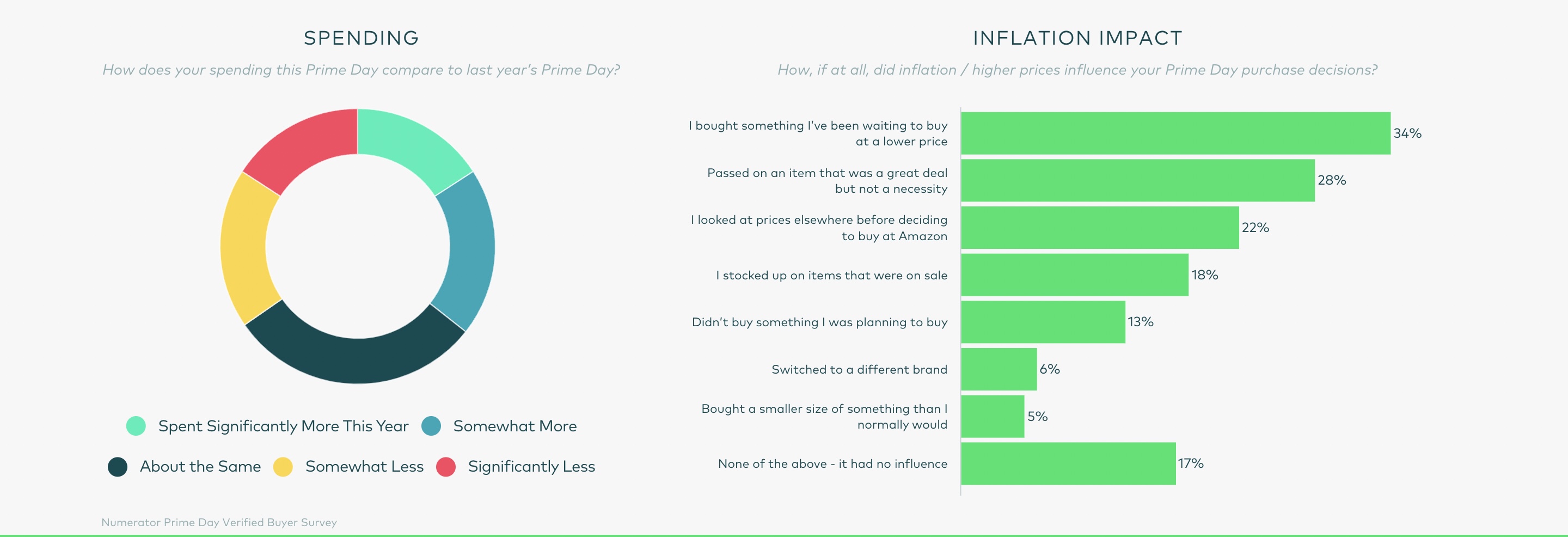Click the yellow 'Somewhat Less' legend dot

(283, 466)
